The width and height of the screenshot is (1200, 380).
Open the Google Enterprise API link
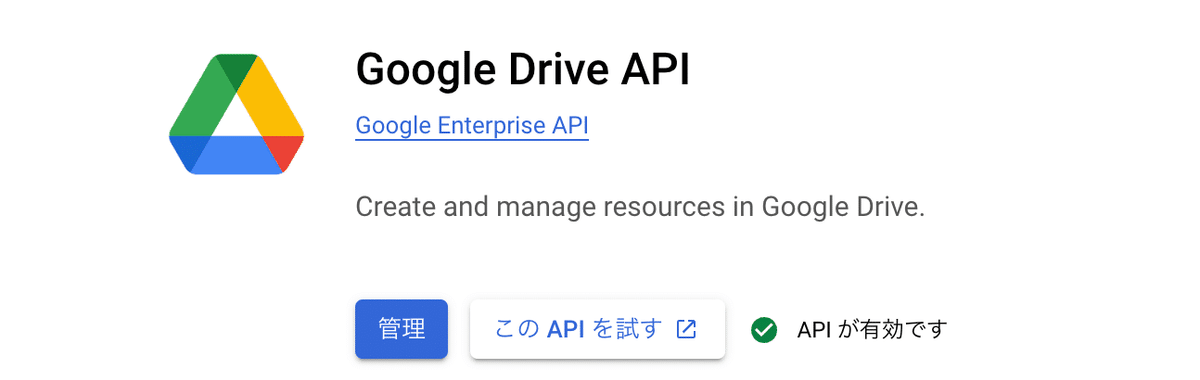click(472, 126)
